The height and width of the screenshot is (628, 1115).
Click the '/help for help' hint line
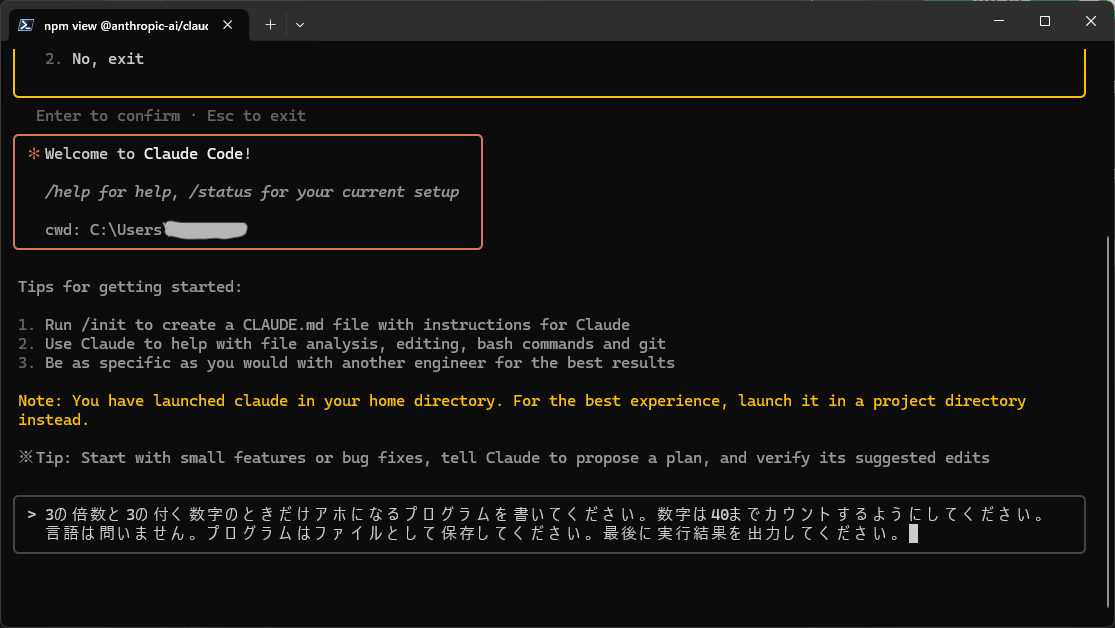[x=252, y=192]
